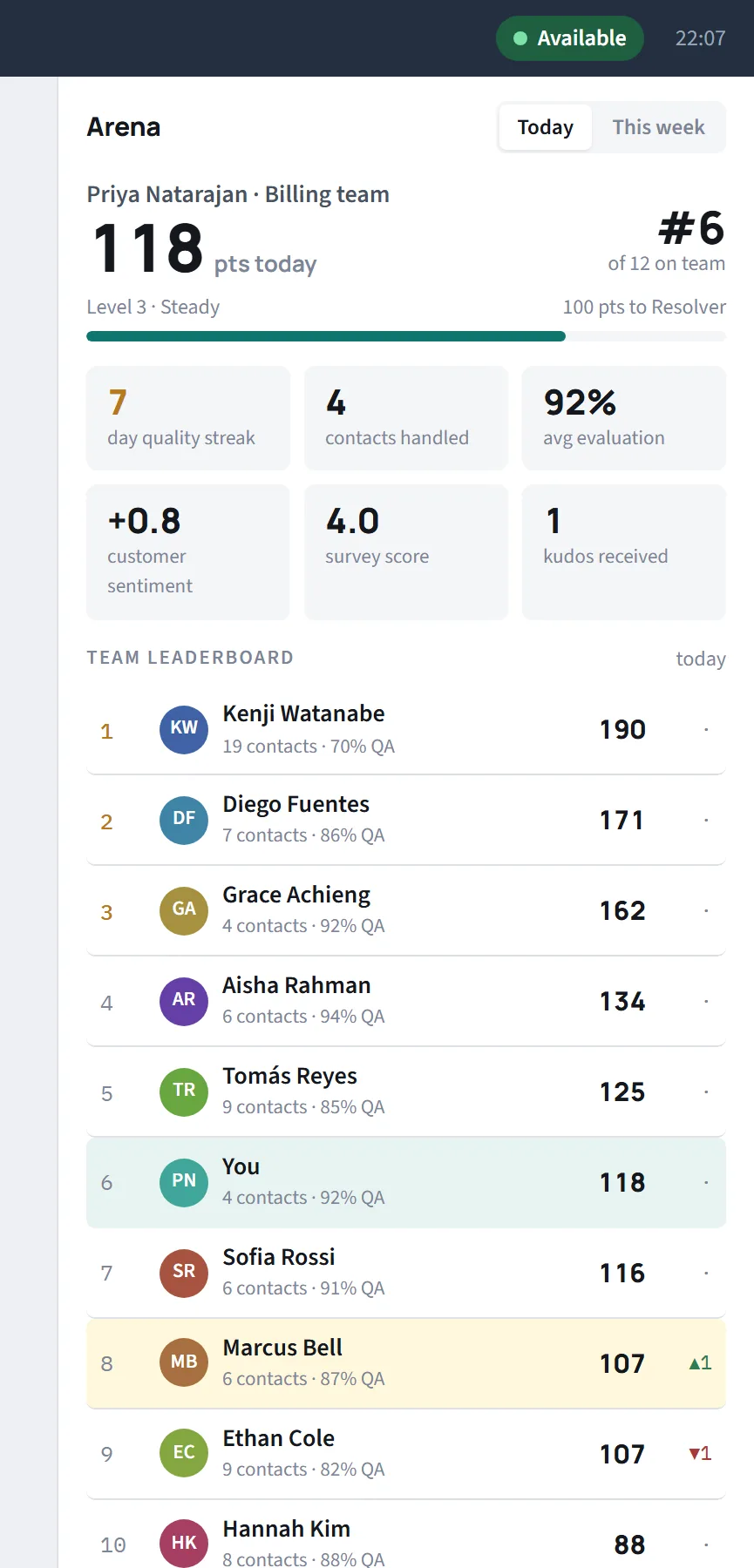Image resolution: width=754 pixels, height=1568 pixels.
Task: Select Sofia Rossi's name in the leaderboard
Action: click(279, 1257)
